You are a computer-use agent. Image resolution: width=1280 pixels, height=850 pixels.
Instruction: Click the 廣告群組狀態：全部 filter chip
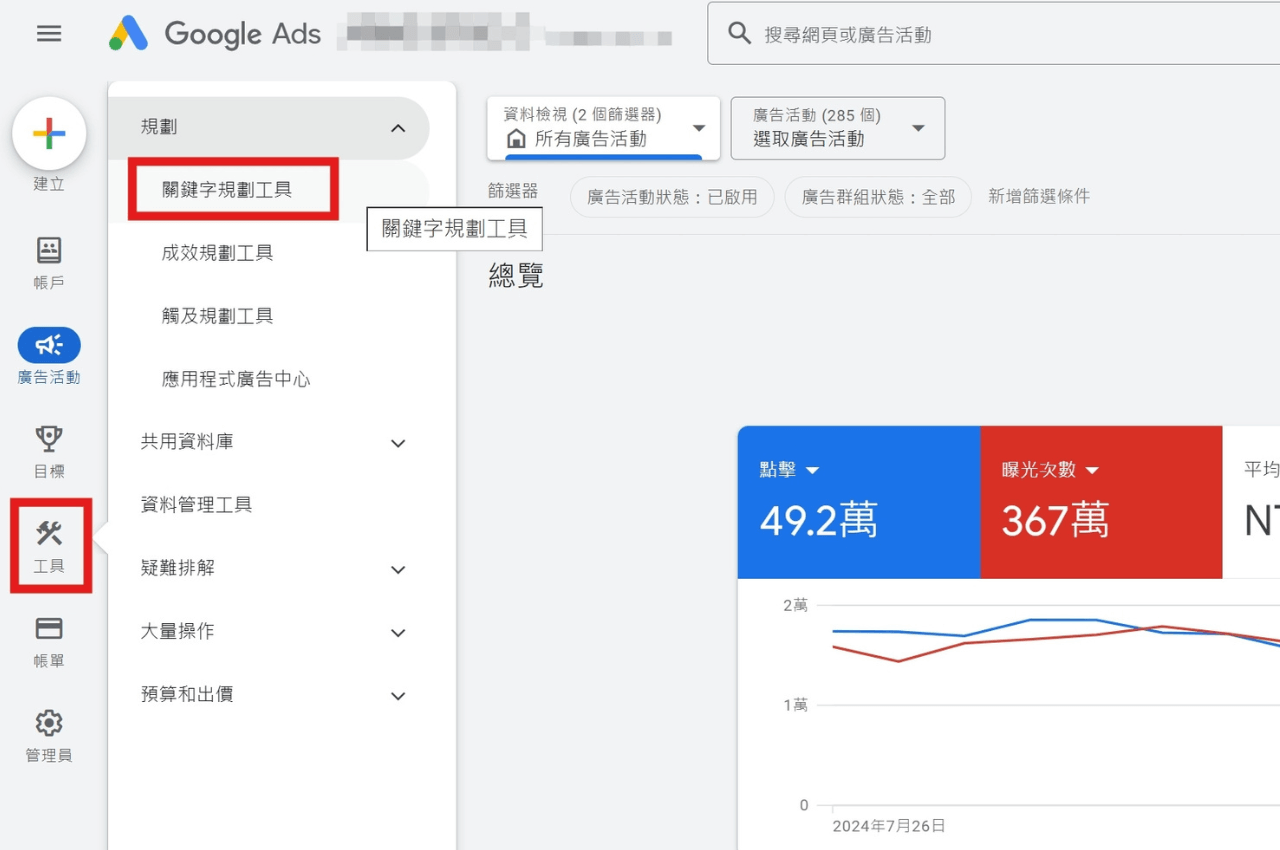point(878,197)
